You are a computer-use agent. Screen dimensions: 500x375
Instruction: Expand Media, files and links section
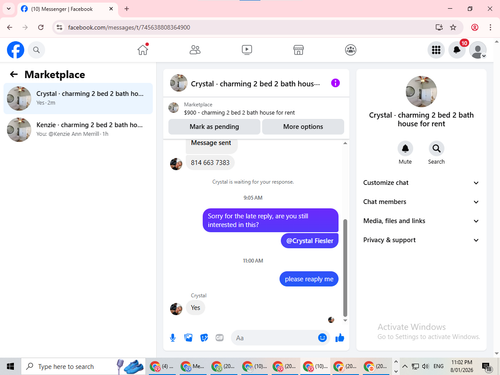tap(421, 221)
